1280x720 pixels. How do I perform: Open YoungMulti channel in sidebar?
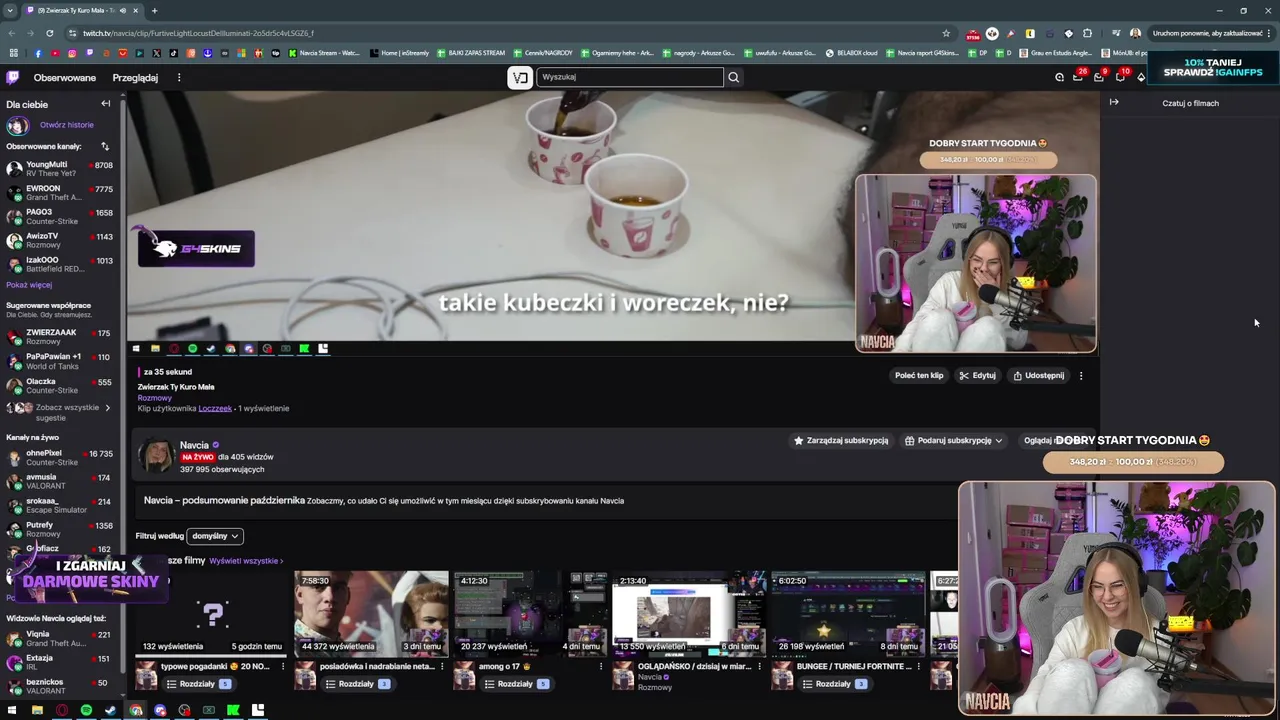(60, 169)
